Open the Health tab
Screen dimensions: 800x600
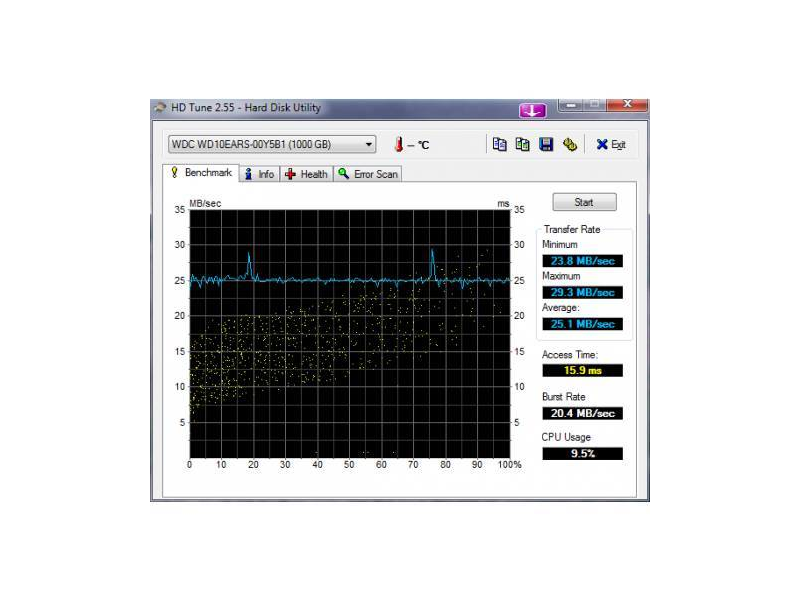(306, 174)
